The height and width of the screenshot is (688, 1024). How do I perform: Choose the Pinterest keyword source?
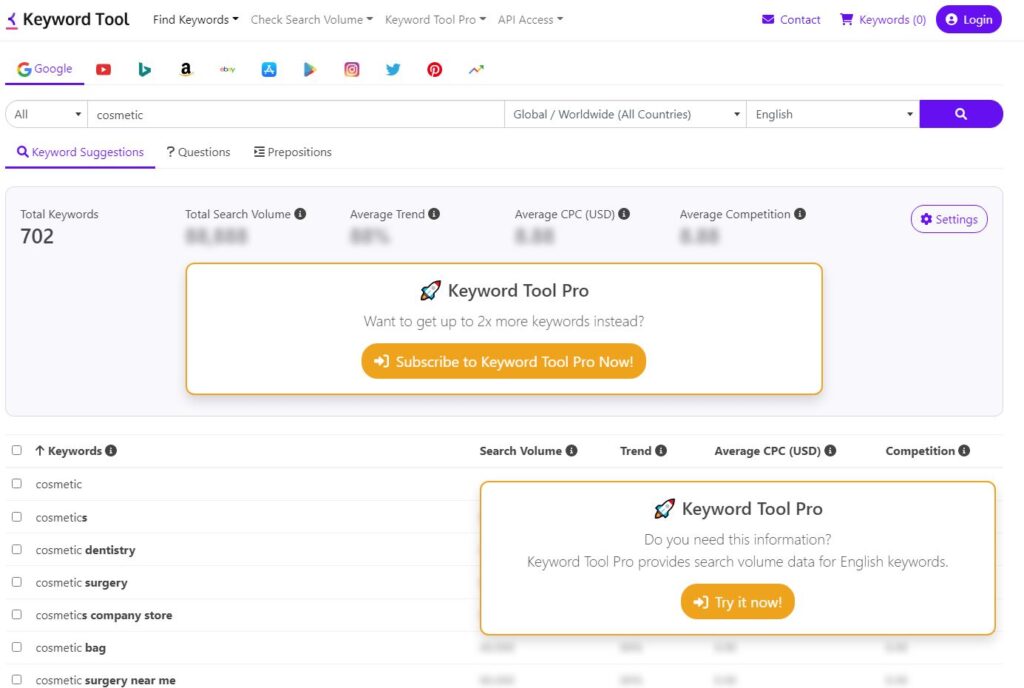click(x=434, y=70)
